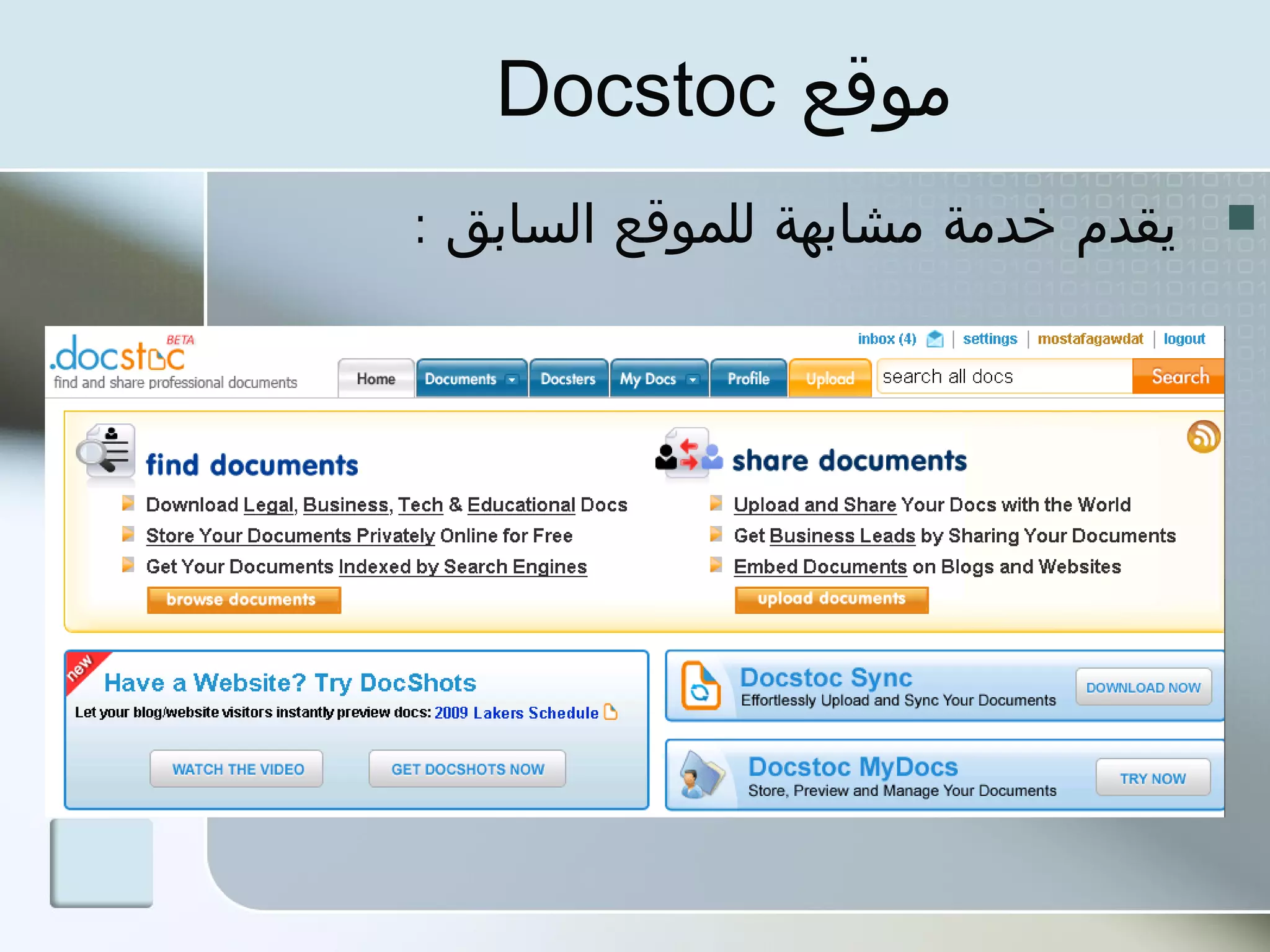Follow the Tech docs link
This screenshot has width=1270, height=952.
[420, 505]
